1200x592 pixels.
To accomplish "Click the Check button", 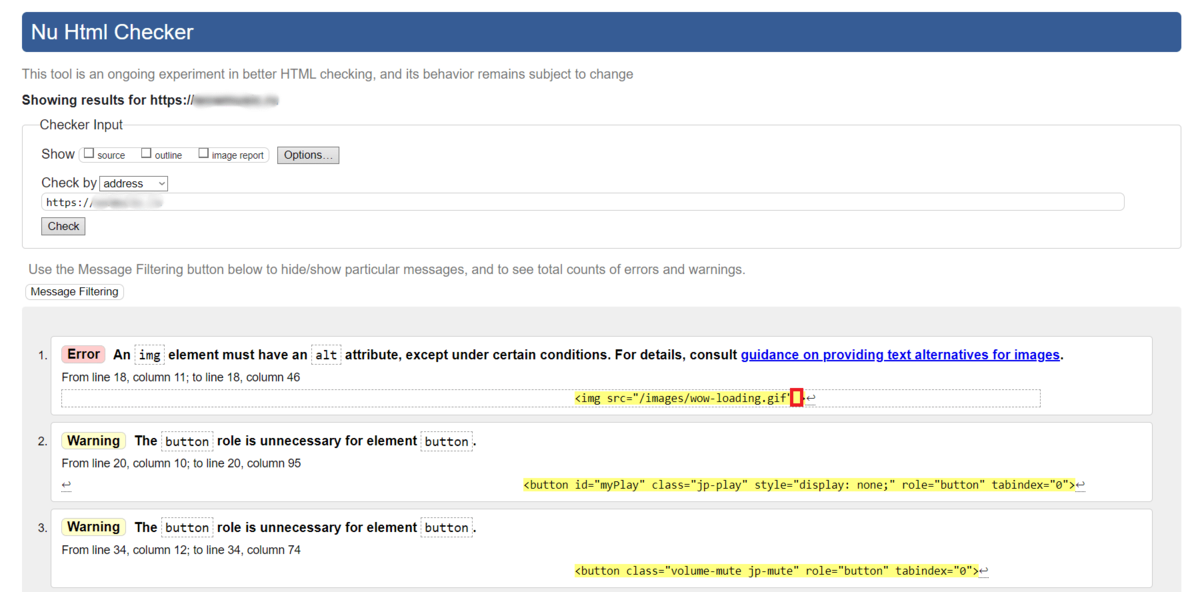I will pos(63,226).
